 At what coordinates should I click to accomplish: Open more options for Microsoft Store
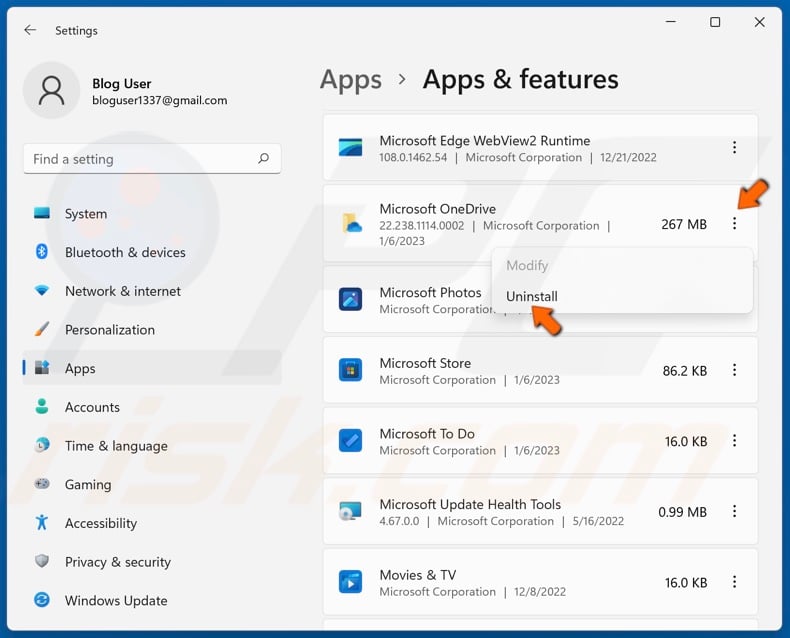coord(734,370)
